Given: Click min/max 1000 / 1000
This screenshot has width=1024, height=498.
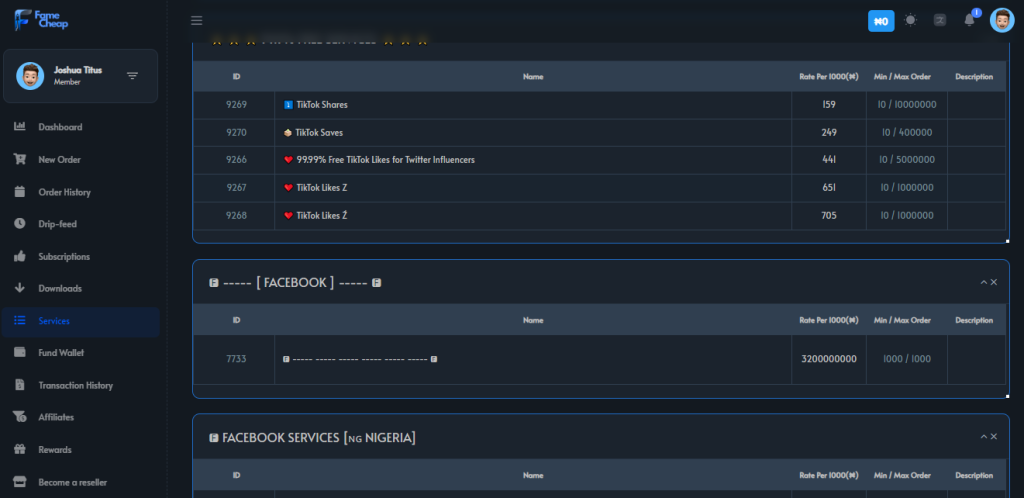Looking at the screenshot, I should (x=907, y=359).
